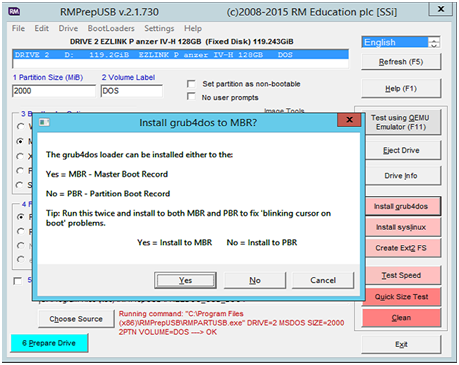459x365 pixels.
Task: Click Choose Source button
Action: tap(76, 319)
